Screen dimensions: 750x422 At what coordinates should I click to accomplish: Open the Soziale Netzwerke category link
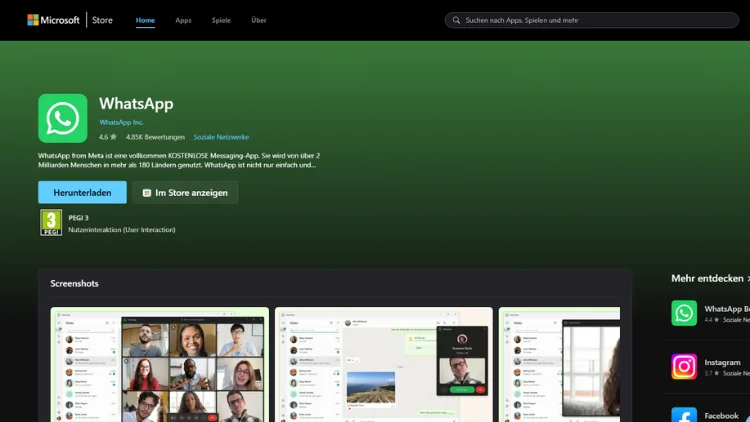pyautogui.click(x=221, y=137)
